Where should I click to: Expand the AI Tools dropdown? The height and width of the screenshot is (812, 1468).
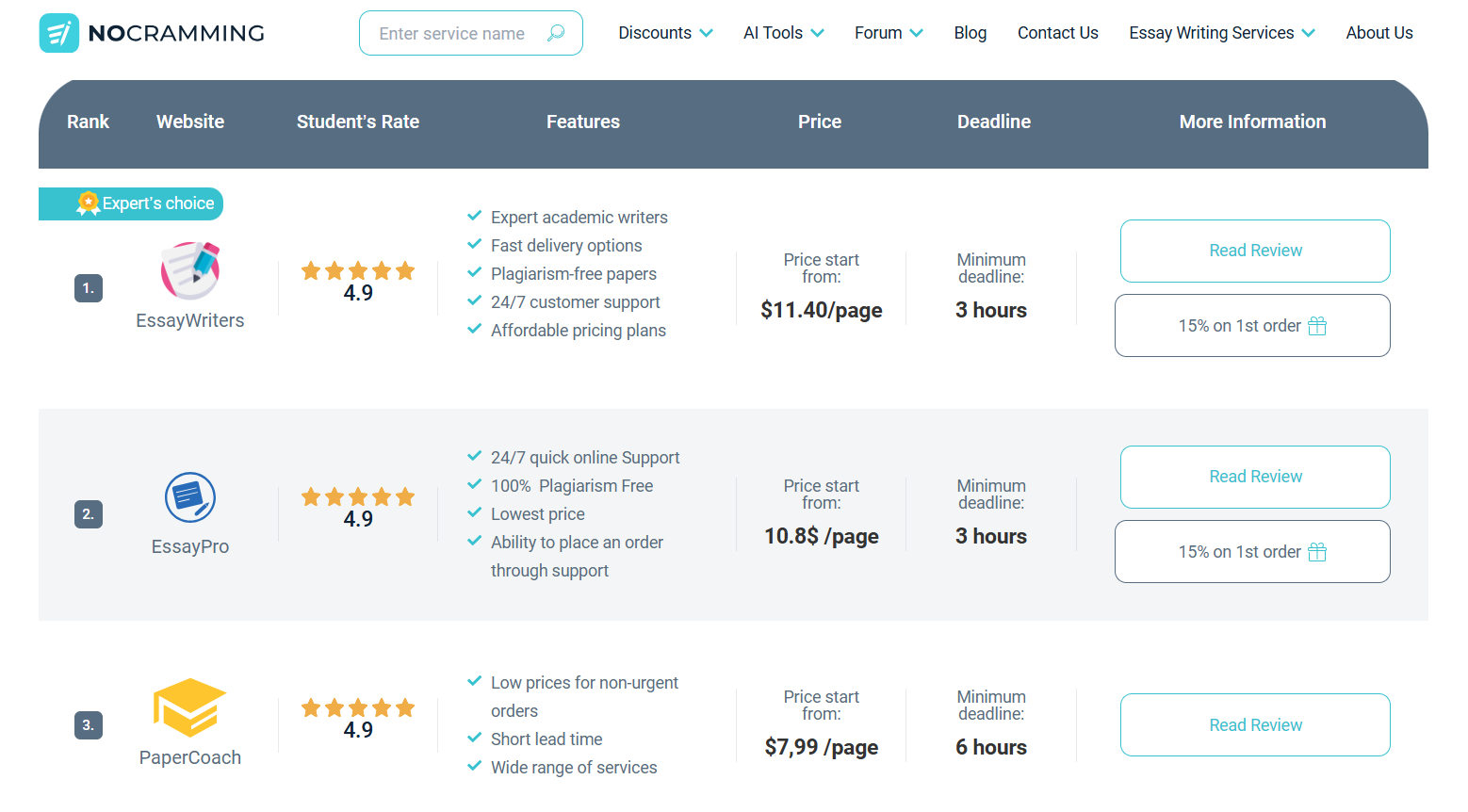click(x=783, y=33)
